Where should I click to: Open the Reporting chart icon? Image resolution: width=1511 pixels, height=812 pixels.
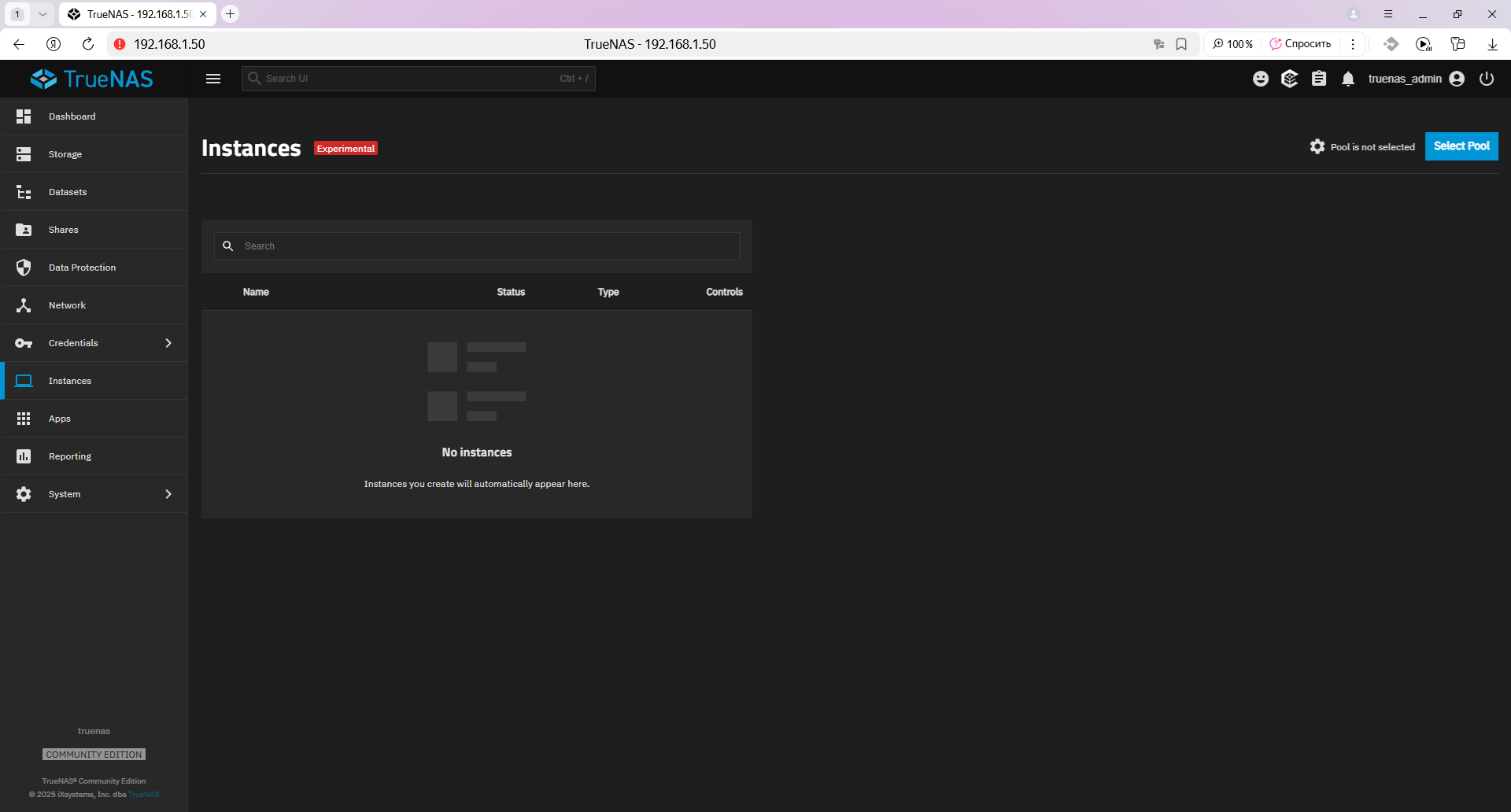24,456
